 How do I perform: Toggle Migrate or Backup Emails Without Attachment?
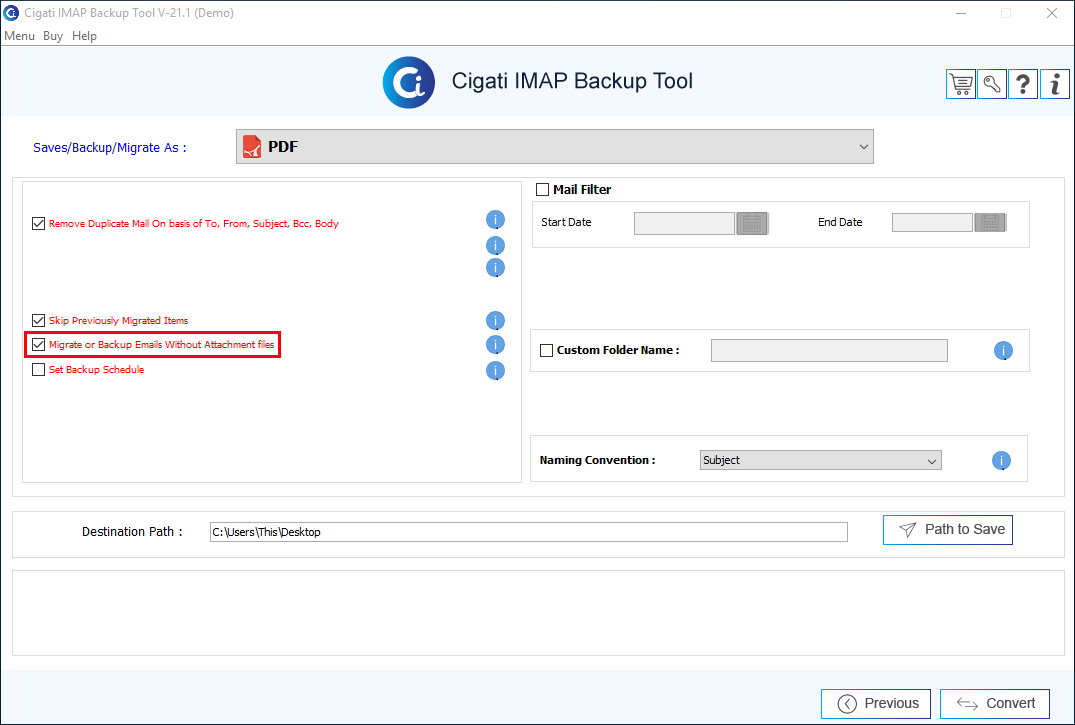click(x=38, y=344)
